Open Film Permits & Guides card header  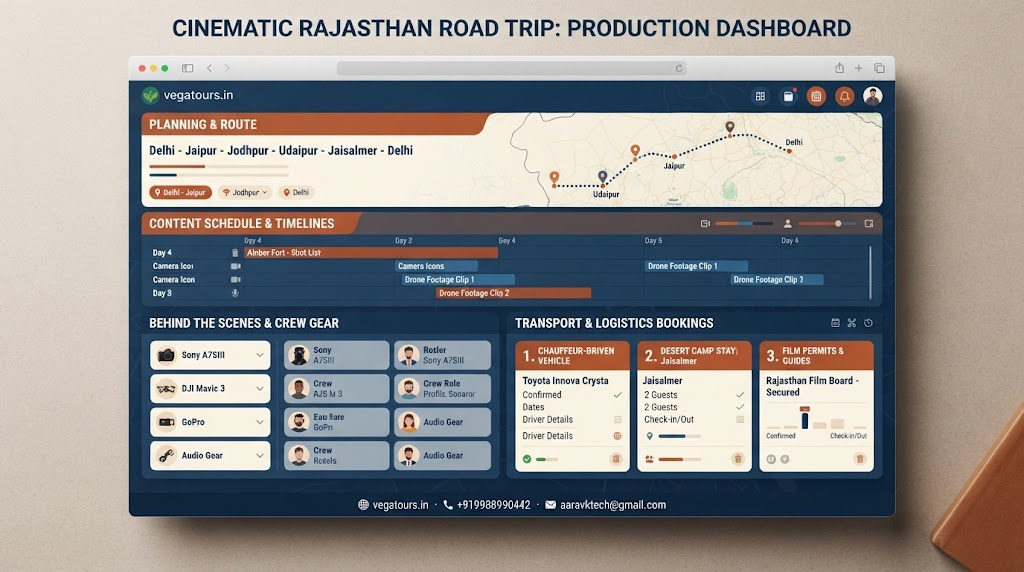pos(816,356)
